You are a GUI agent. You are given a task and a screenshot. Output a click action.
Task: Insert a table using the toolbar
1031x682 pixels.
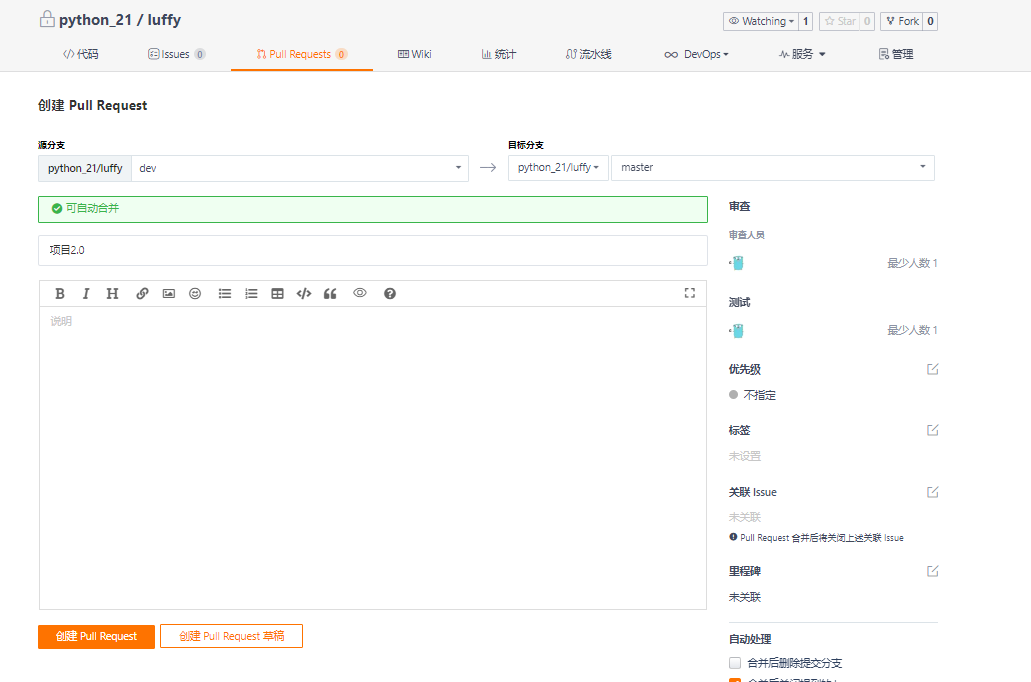[277, 293]
